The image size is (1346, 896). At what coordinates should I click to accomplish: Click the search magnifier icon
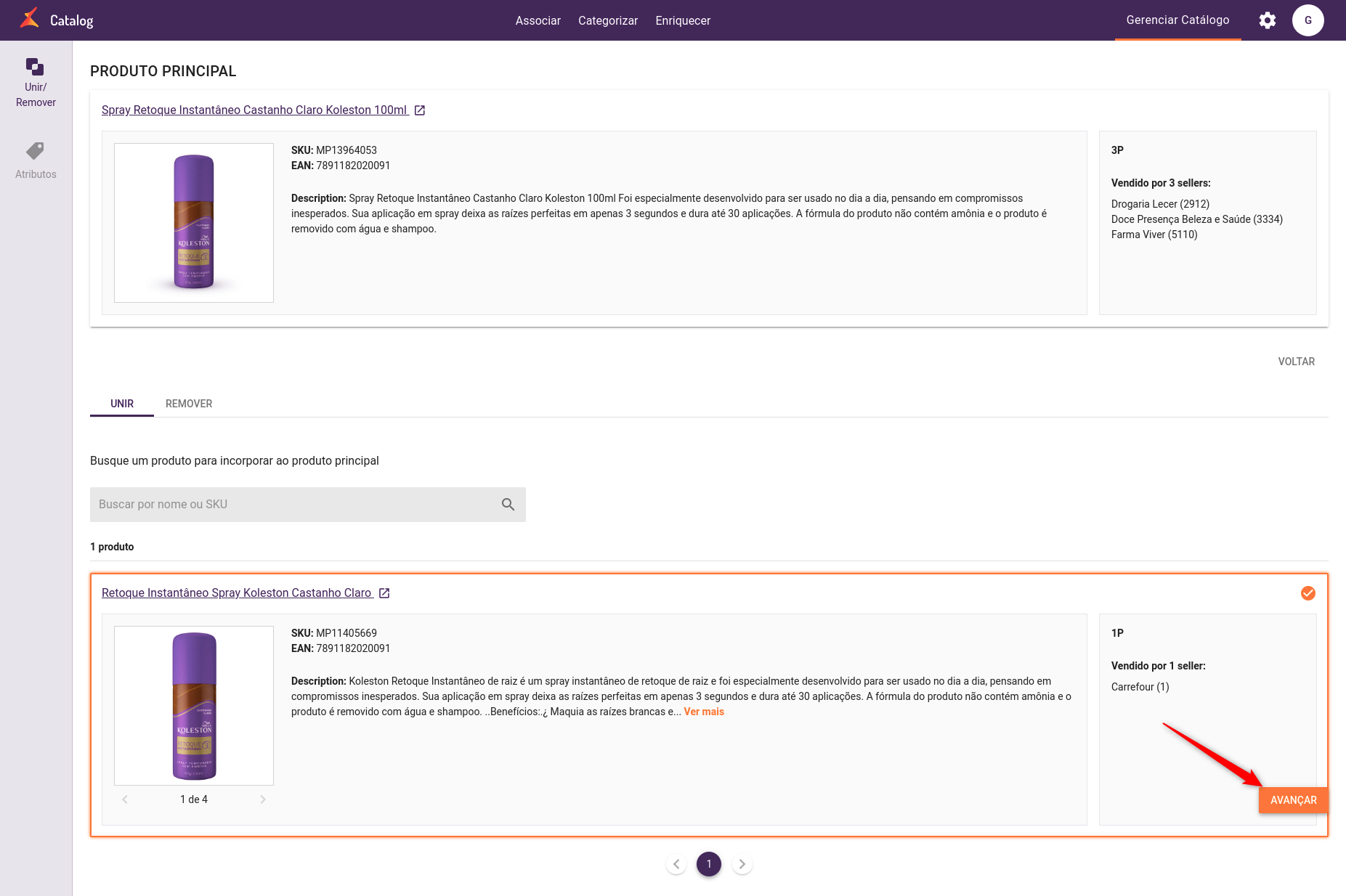pos(508,505)
